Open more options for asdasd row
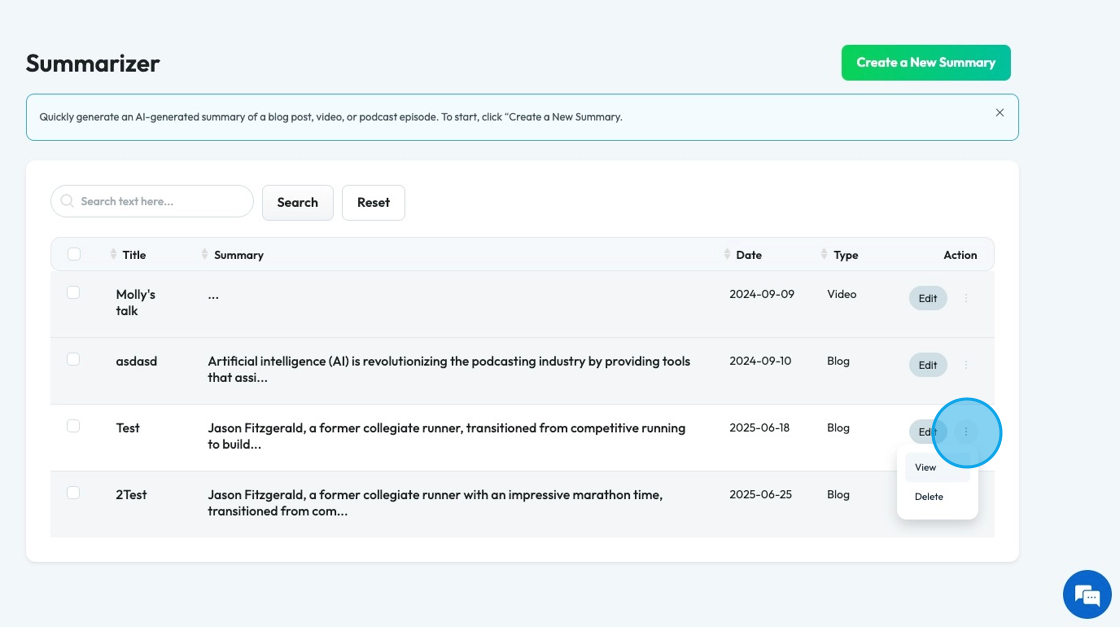 pos(966,365)
